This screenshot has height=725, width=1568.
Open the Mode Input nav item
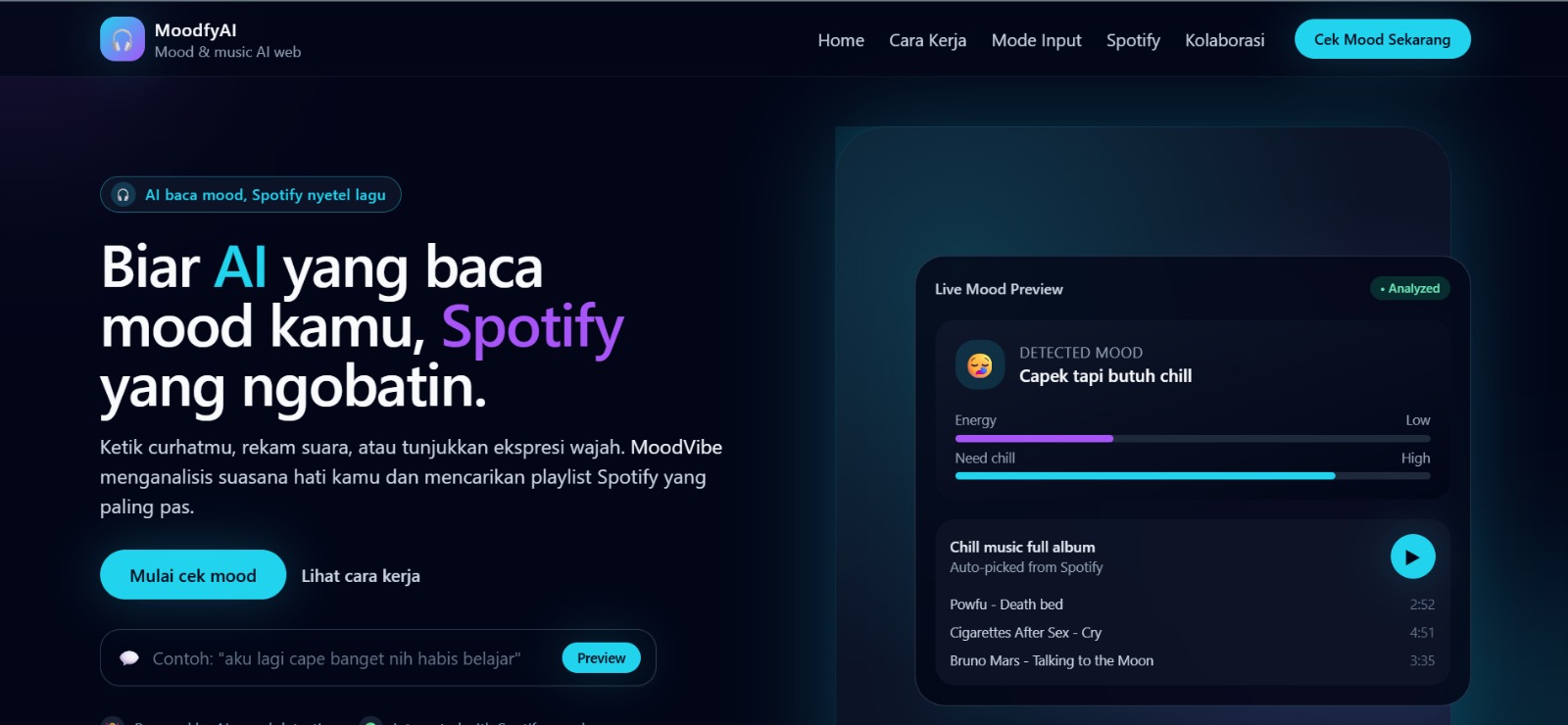click(x=1036, y=40)
